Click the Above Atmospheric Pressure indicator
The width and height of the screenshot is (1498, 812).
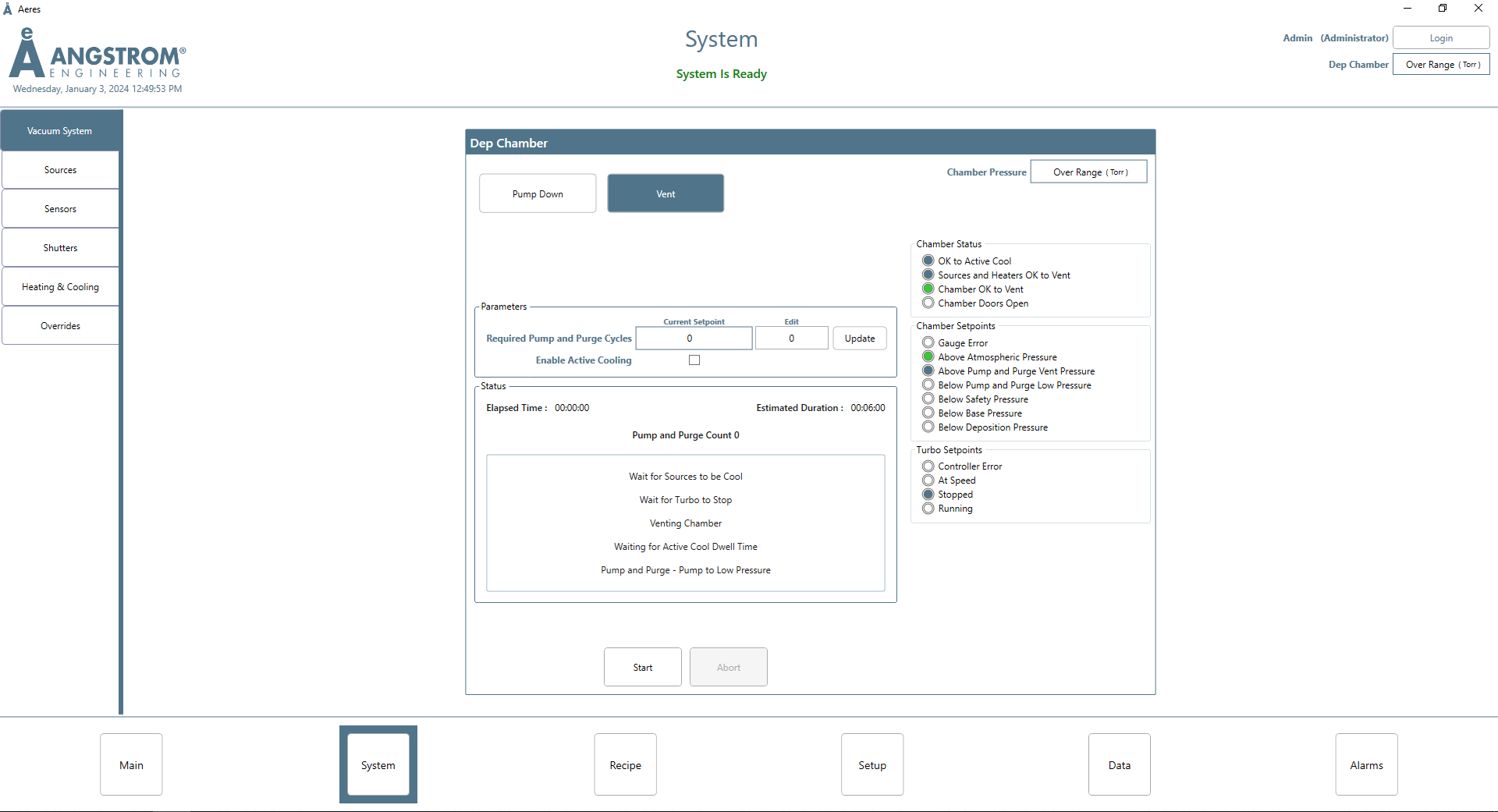click(928, 357)
